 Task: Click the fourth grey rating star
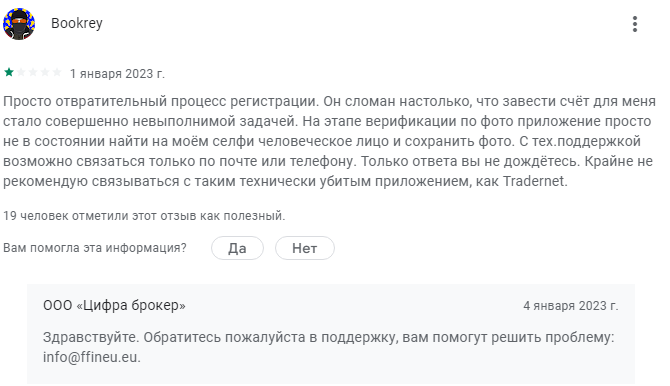tap(44, 72)
